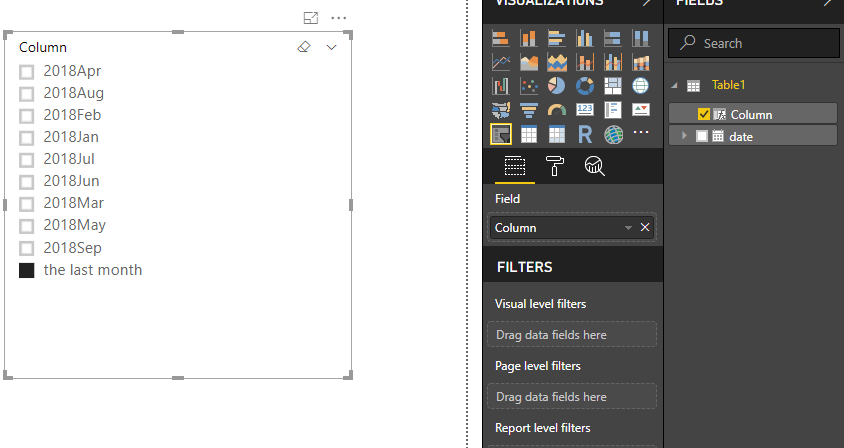Screen dimensions: 844x448
Task: Open the Column field well dropdown
Action: (628, 228)
